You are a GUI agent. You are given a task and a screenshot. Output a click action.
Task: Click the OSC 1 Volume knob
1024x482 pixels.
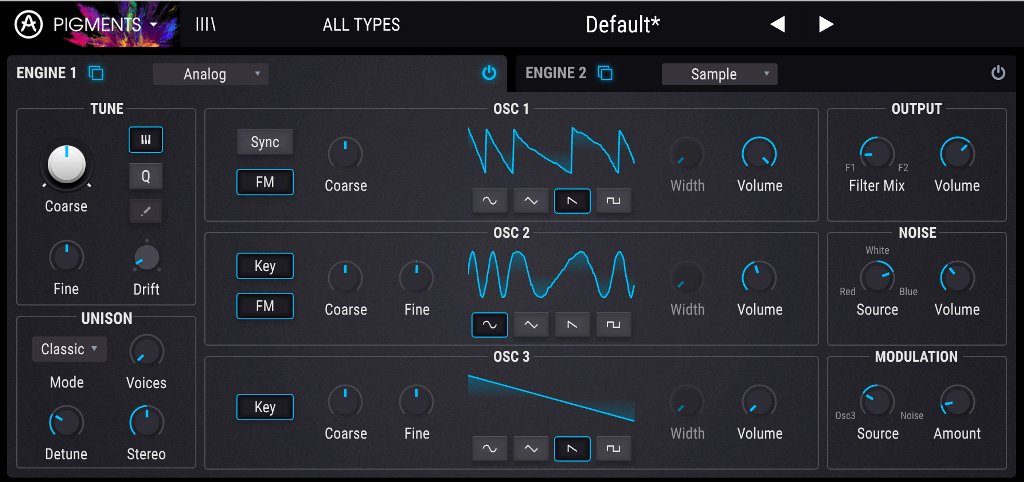click(760, 154)
